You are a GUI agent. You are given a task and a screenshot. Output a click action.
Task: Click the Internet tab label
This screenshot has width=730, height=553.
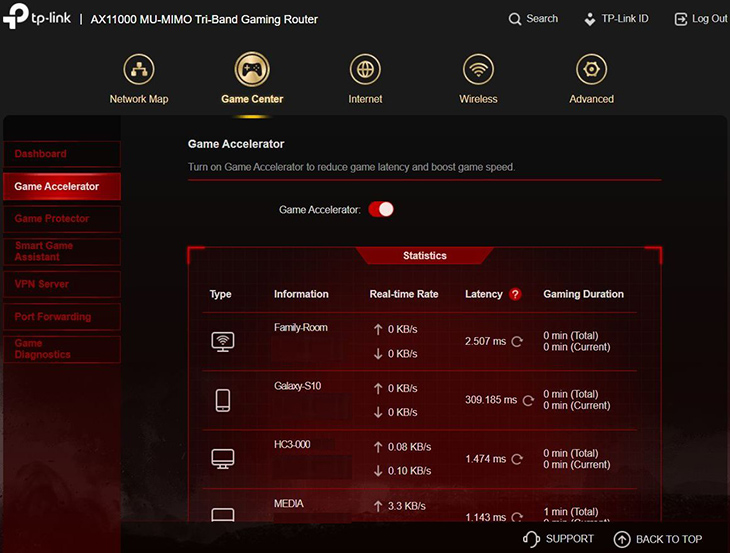365,99
